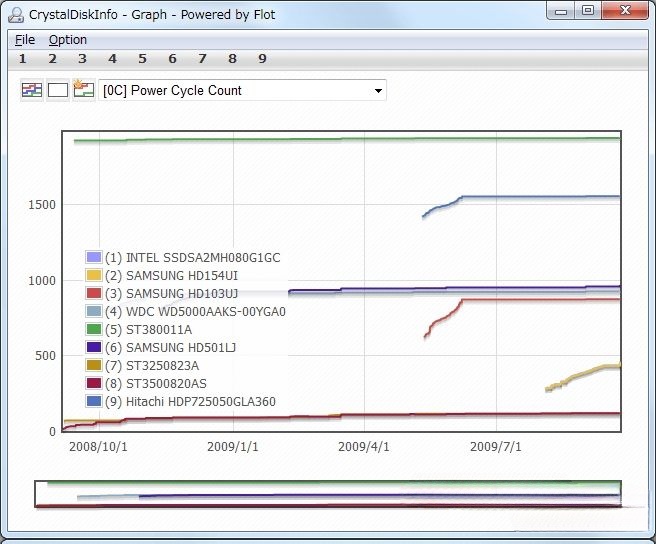Click legend text (4) WDC WD5000AAKS-00YGA0
656x544 pixels.
[195, 312]
